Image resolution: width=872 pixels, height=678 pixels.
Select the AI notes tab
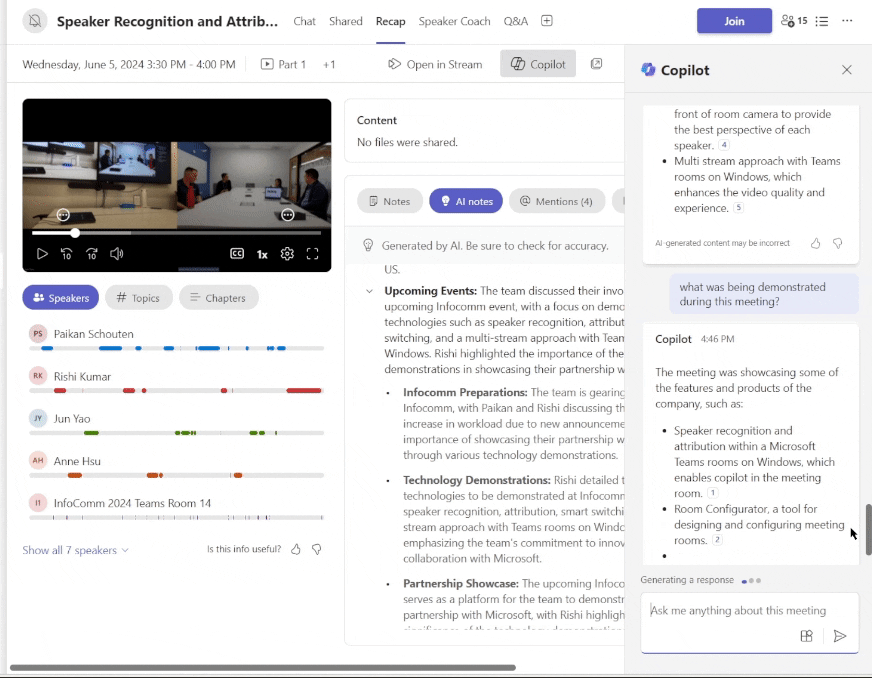click(466, 201)
